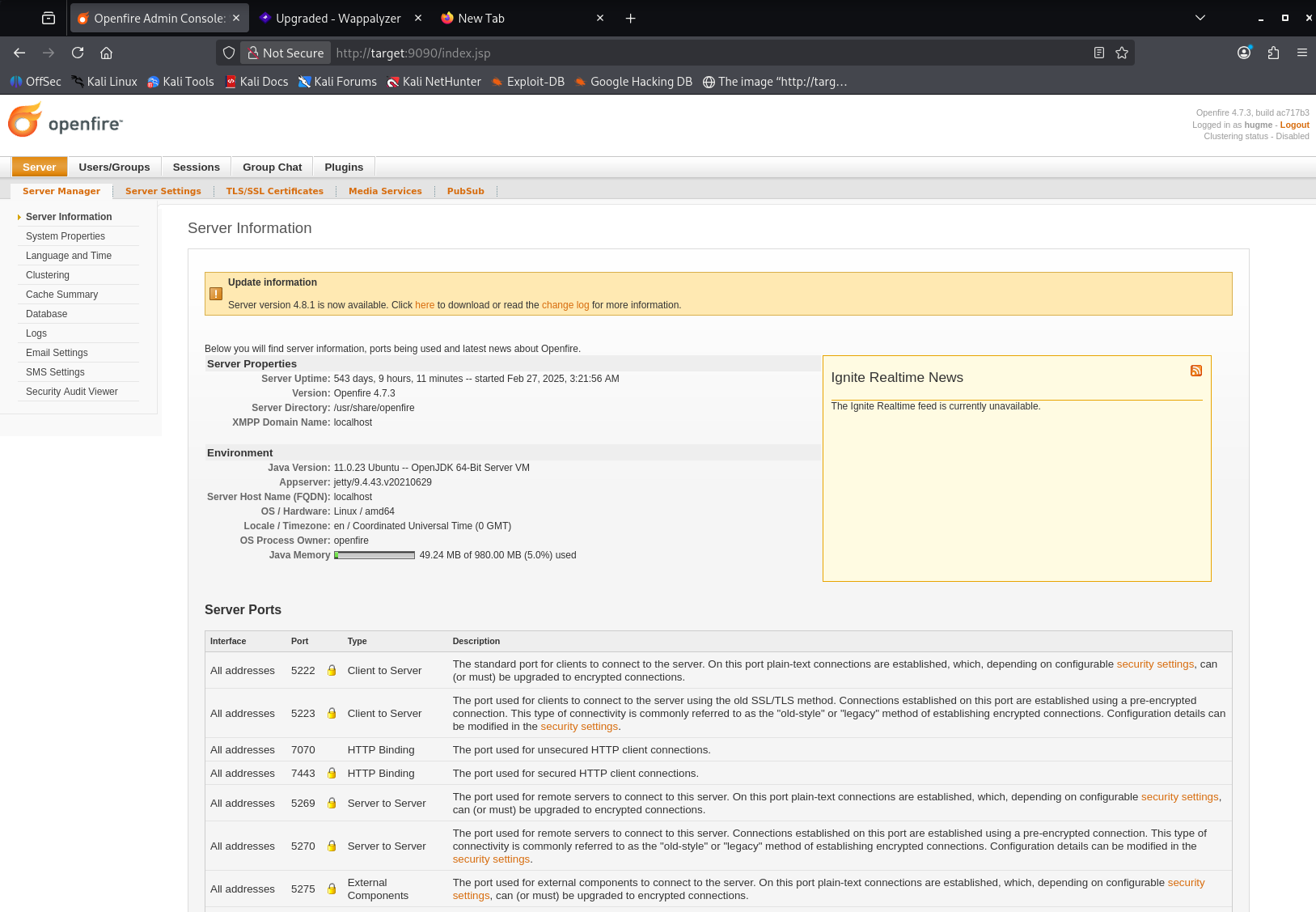Click the lock icon beside port 7443

pyautogui.click(x=332, y=773)
